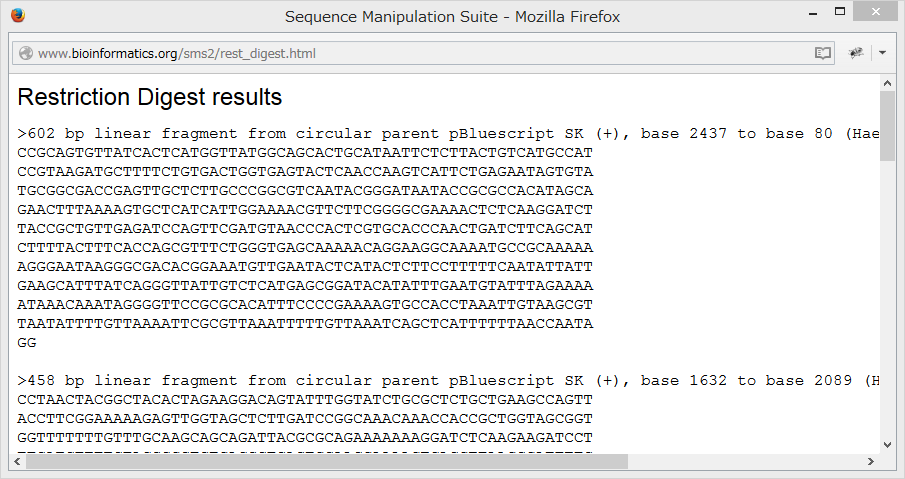
Task: Click the Restriction Digest results heading
Action: click(150, 98)
